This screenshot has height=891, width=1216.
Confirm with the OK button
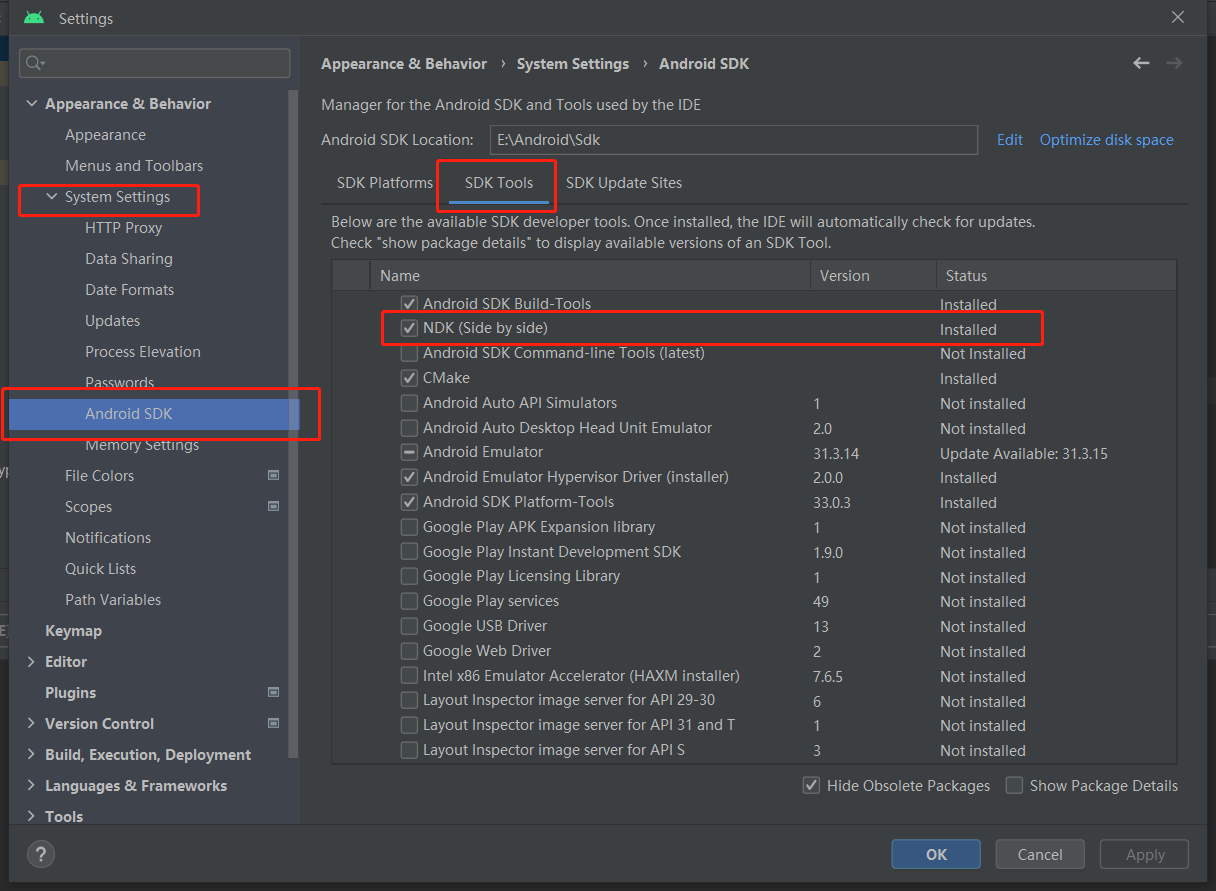click(937, 854)
